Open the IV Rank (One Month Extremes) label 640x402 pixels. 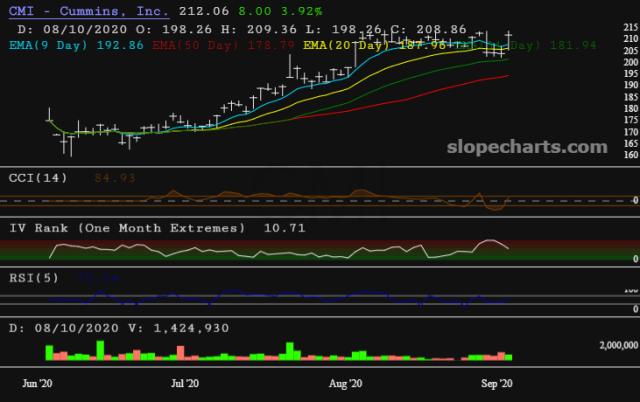click(x=127, y=228)
